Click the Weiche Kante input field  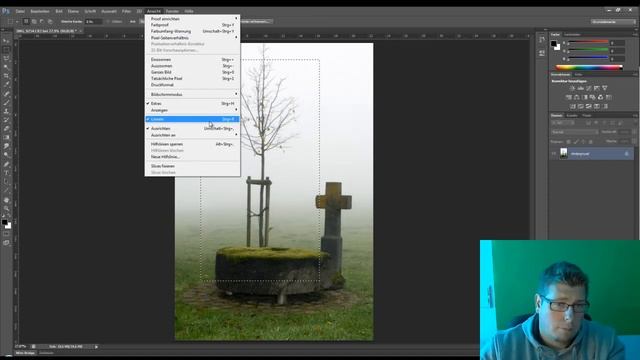pos(93,21)
